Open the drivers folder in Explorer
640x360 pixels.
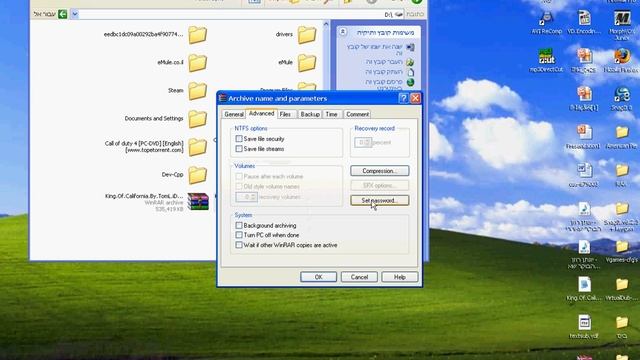point(307,35)
